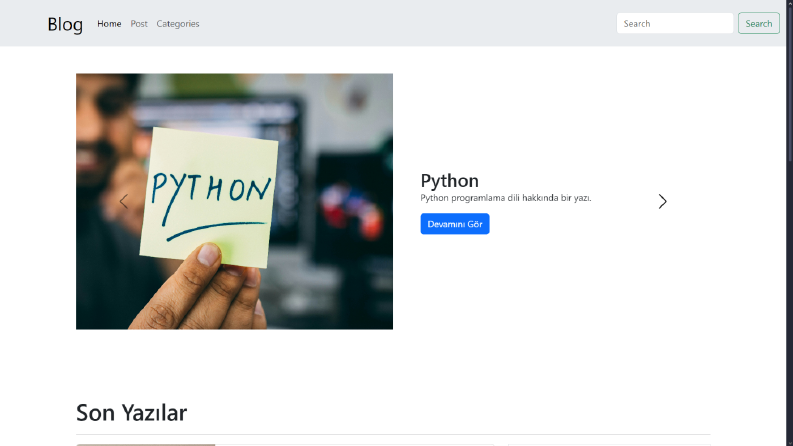
Task: Focus the Search input field
Action: click(675, 23)
